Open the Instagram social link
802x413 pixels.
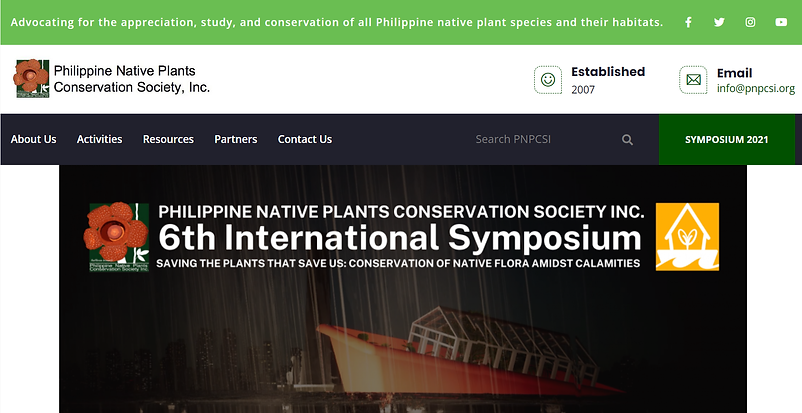pyautogui.click(x=750, y=22)
